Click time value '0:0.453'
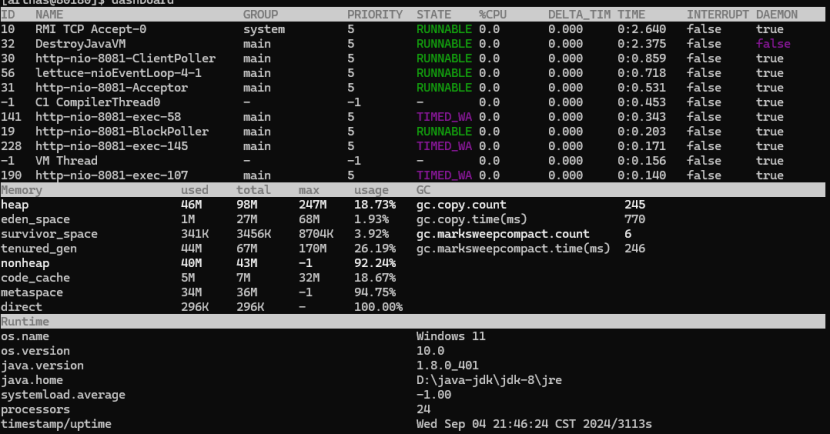830x434 pixels. pyautogui.click(x=642, y=102)
